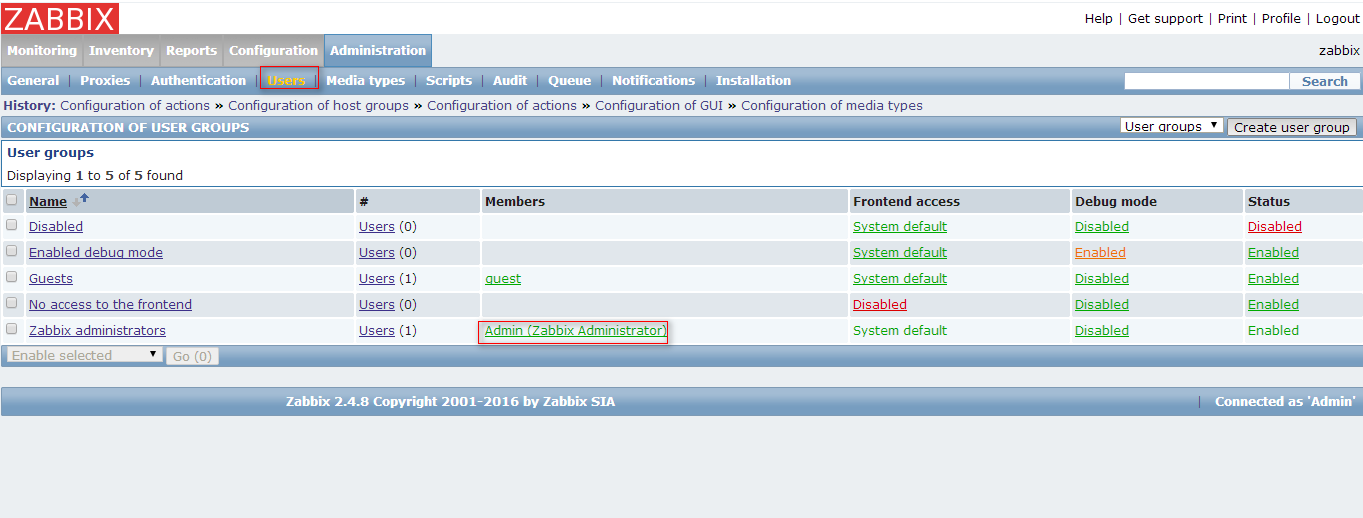
Task: Open the Zabbix administrators group
Action: click(97, 331)
